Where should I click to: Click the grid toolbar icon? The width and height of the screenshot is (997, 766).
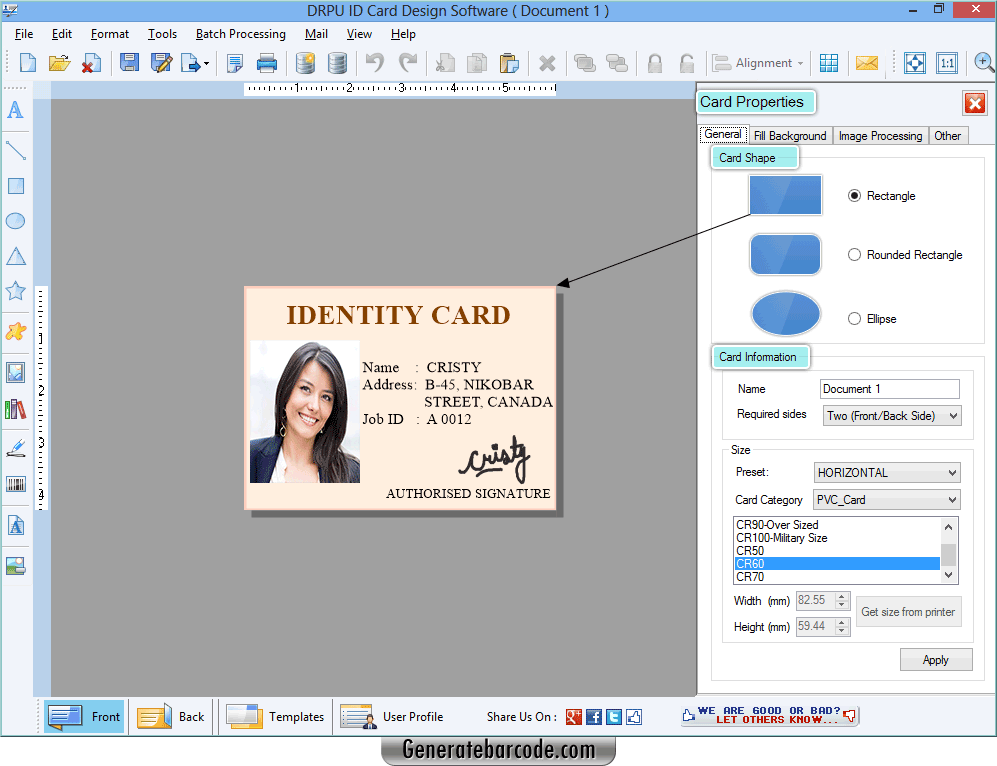click(x=829, y=62)
